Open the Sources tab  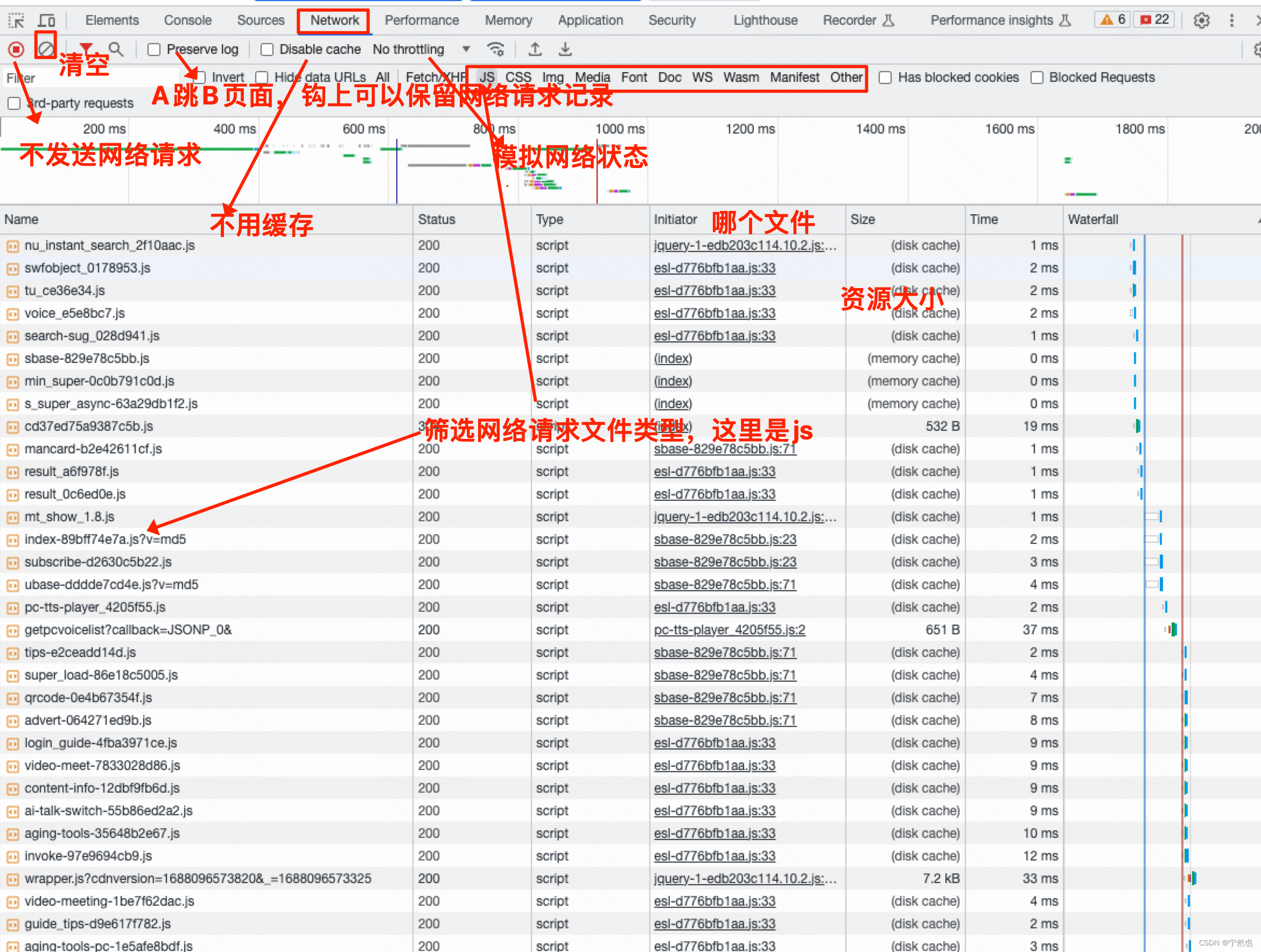(x=261, y=20)
